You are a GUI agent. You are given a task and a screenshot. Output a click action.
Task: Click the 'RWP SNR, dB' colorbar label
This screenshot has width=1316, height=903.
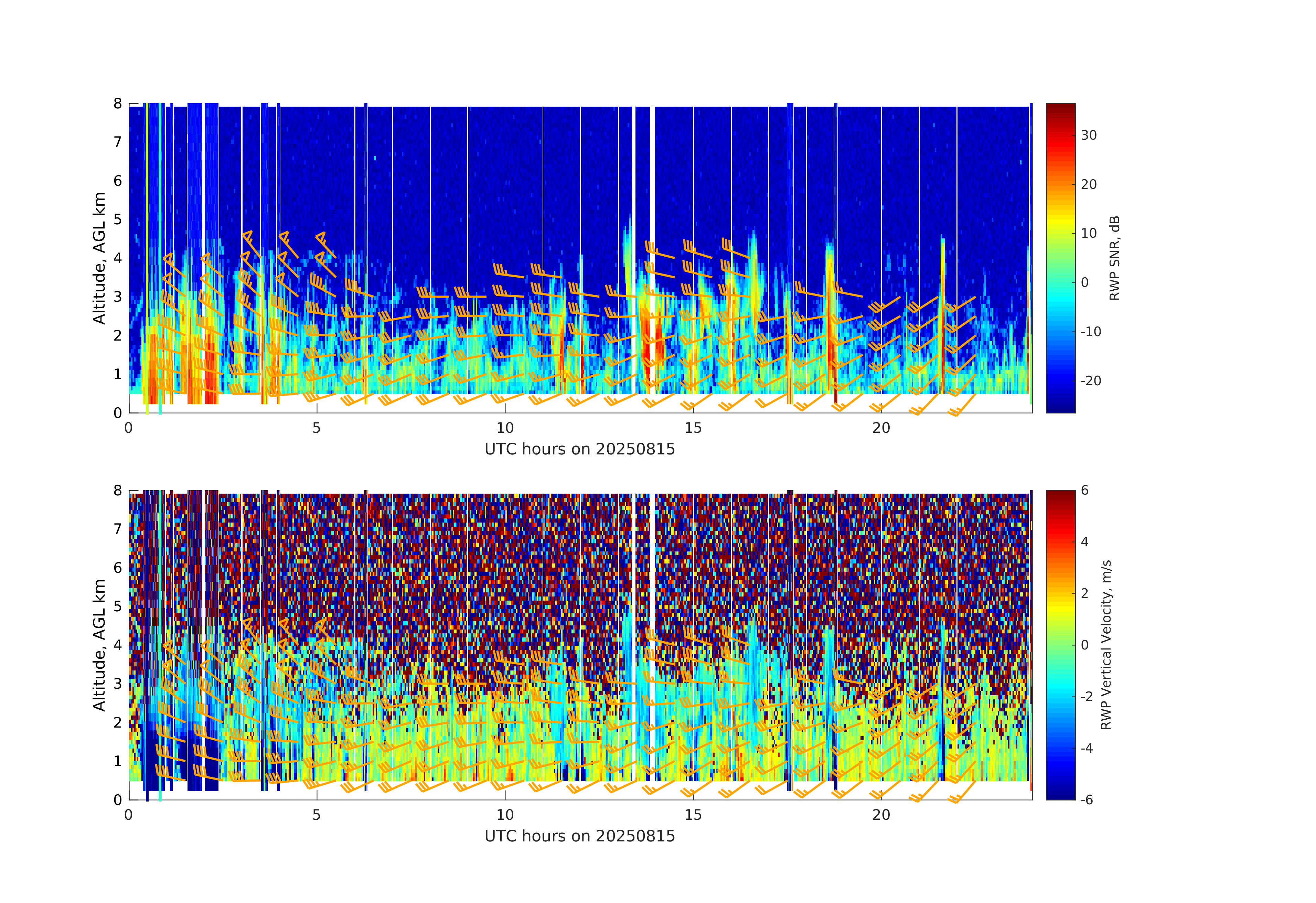click(x=1114, y=258)
